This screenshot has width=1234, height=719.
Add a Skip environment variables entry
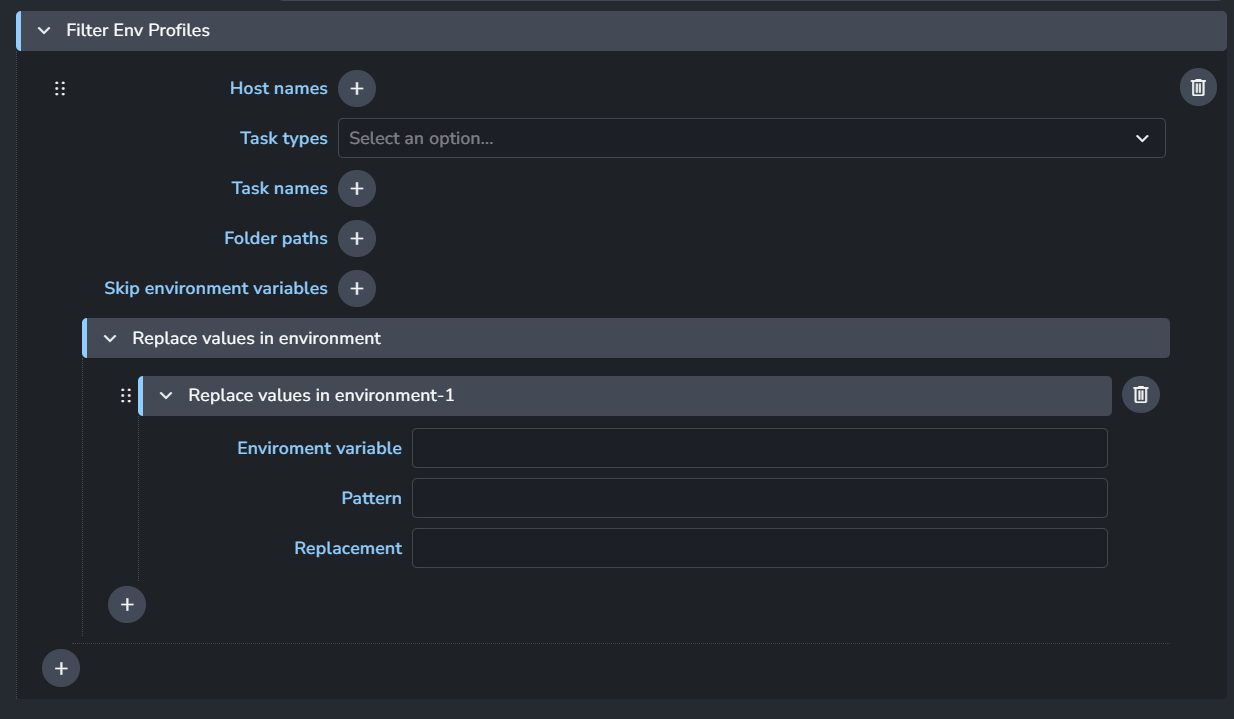pyautogui.click(x=357, y=288)
